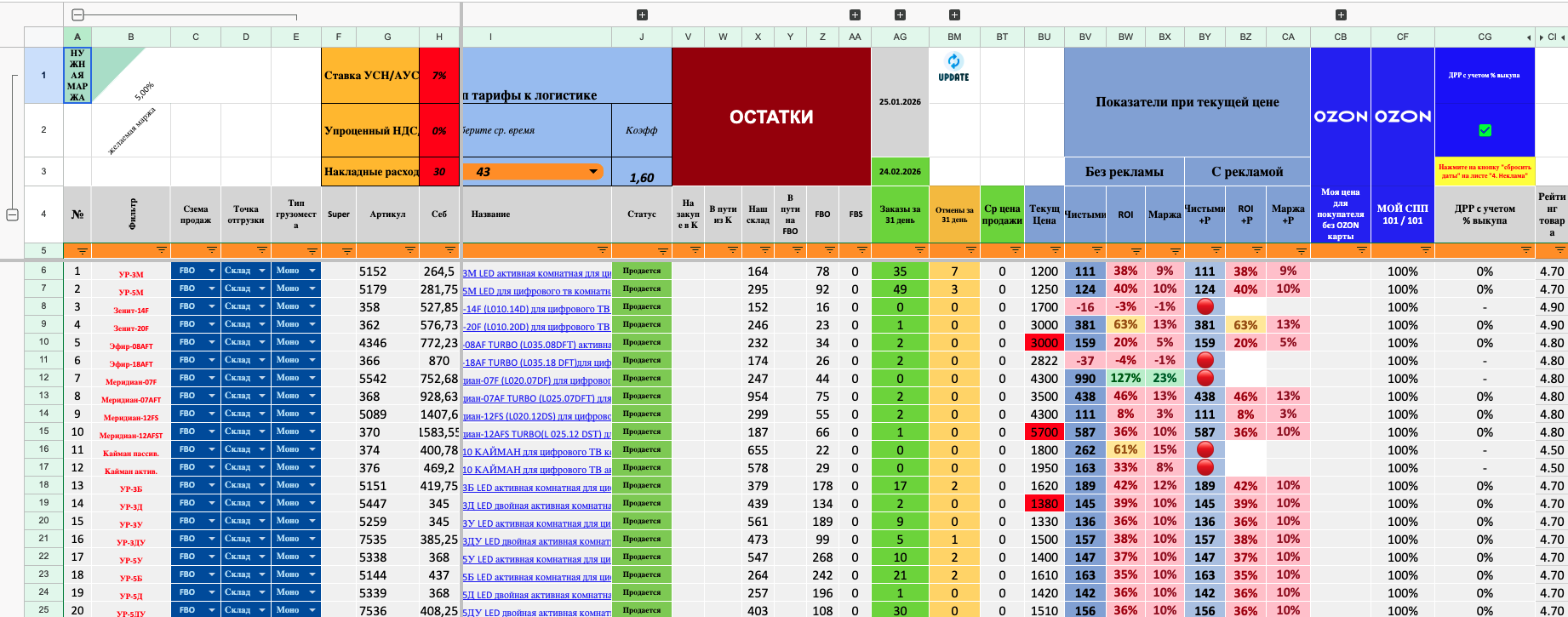Image resolution: width=1568 pixels, height=617 pixels.
Task: Select the 127% ROI cell
Action: pyautogui.click(x=1125, y=378)
